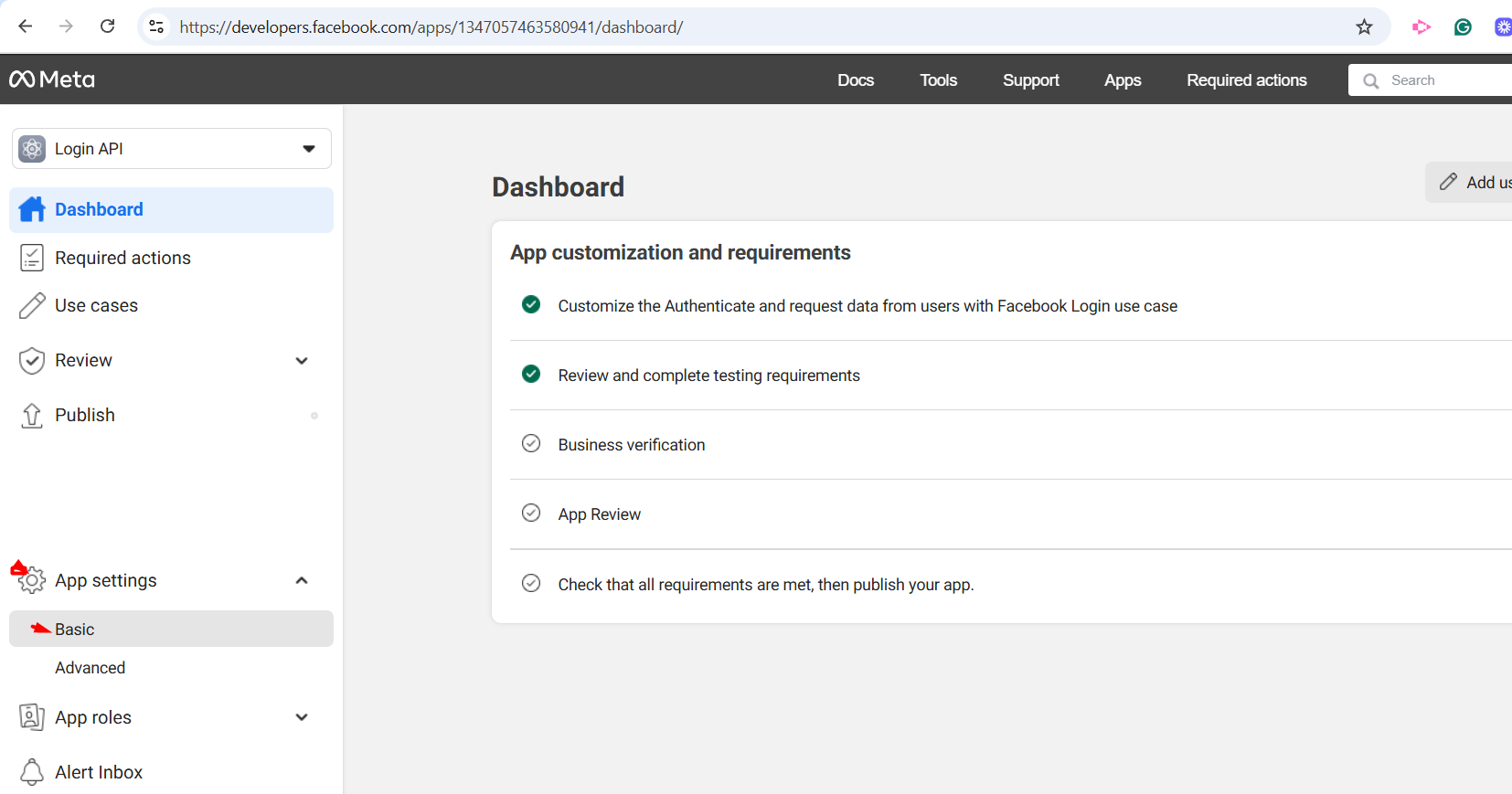Click the Use cases pencil icon
This screenshot has width=1512, height=794.
tap(32, 305)
